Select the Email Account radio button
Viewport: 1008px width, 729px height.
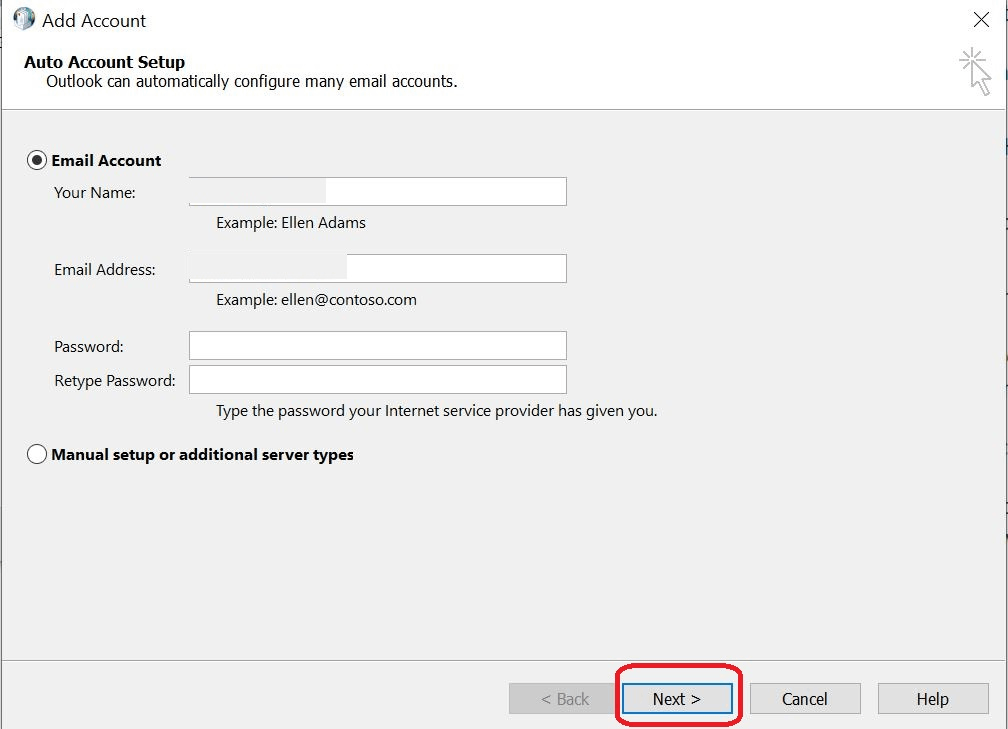[x=36, y=159]
